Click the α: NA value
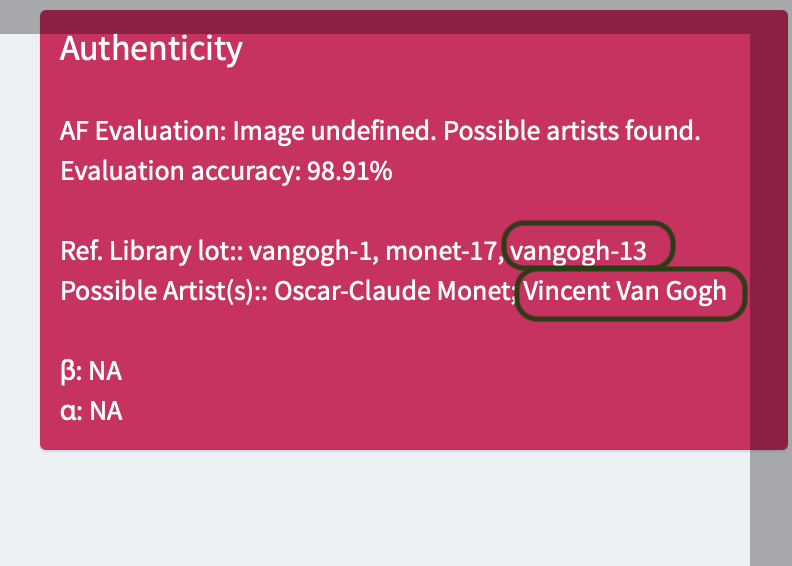The width and height of the screenshot is (792, 566). point(91,410)
